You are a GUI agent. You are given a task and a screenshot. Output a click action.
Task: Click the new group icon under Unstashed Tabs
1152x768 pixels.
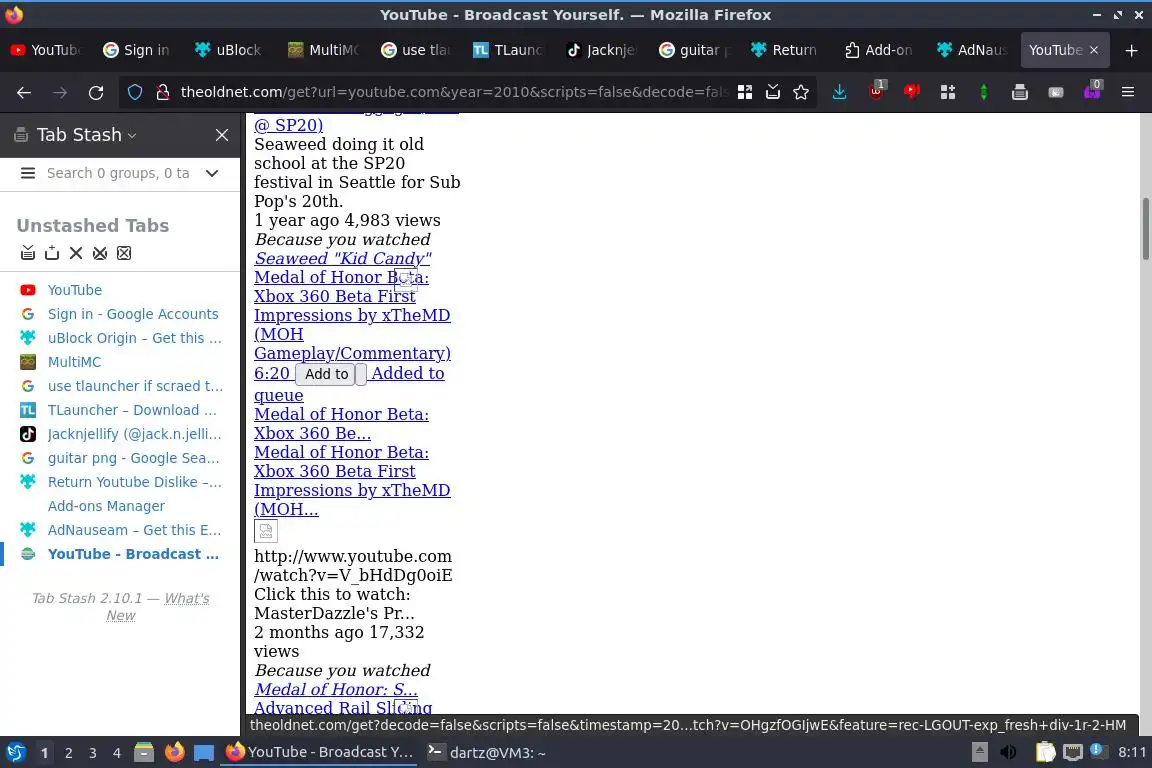pyautogui.click(x=51, y=253)
